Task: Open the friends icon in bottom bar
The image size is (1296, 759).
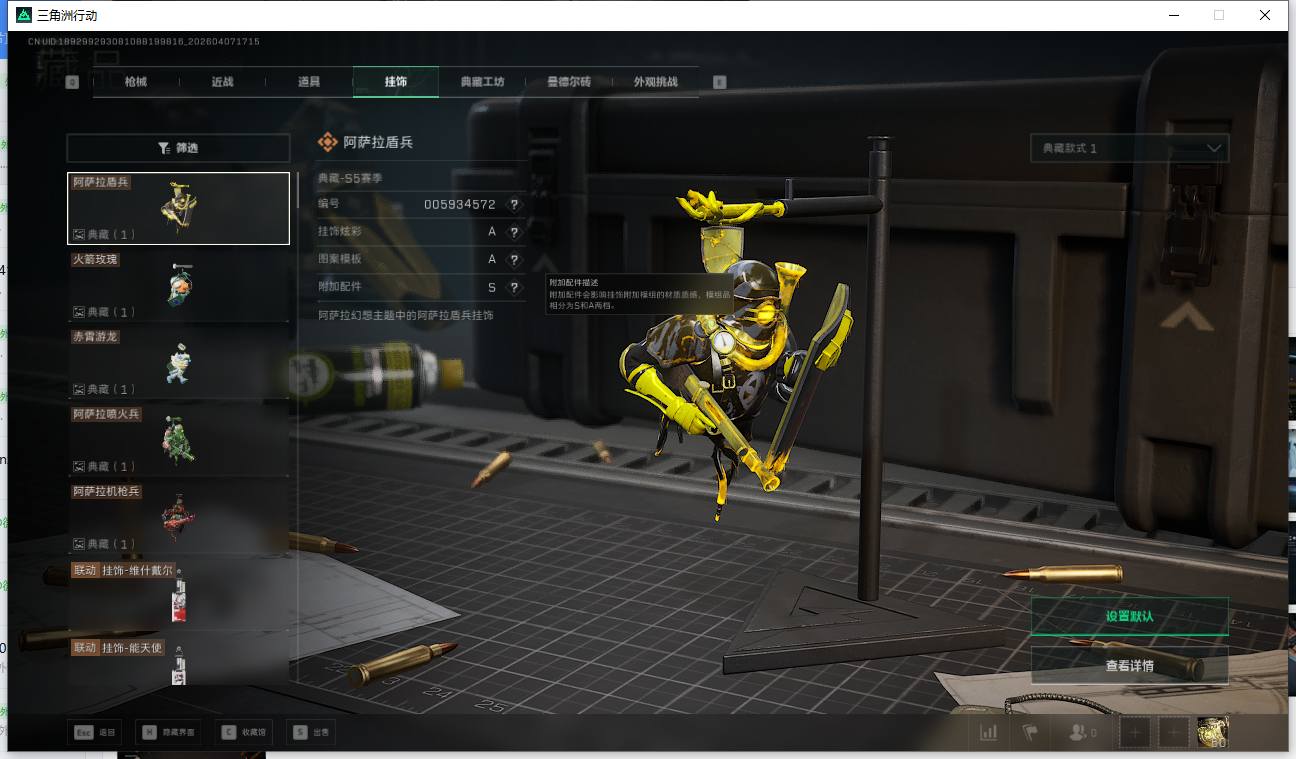Action: pos(1082,732)
